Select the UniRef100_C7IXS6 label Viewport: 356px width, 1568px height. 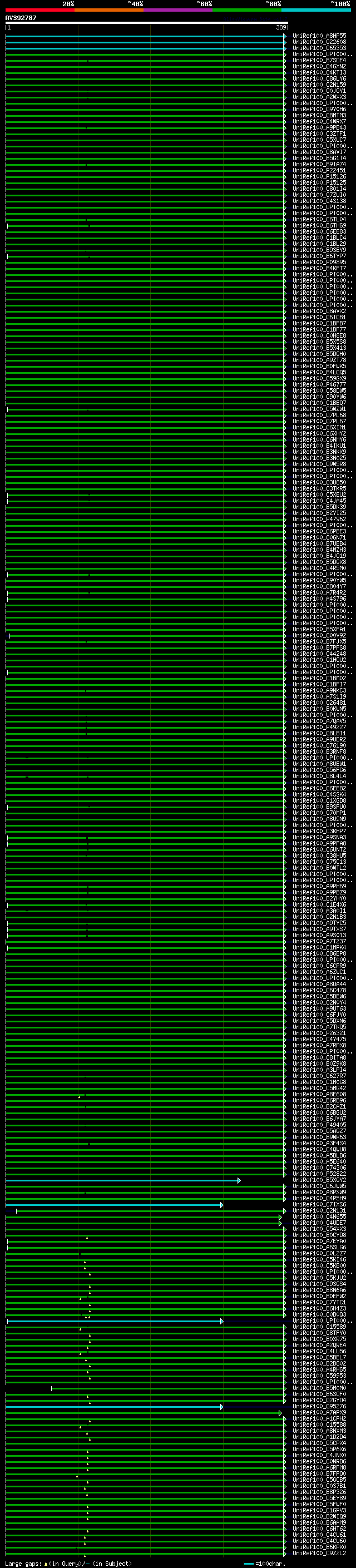tap(319, 1205)
